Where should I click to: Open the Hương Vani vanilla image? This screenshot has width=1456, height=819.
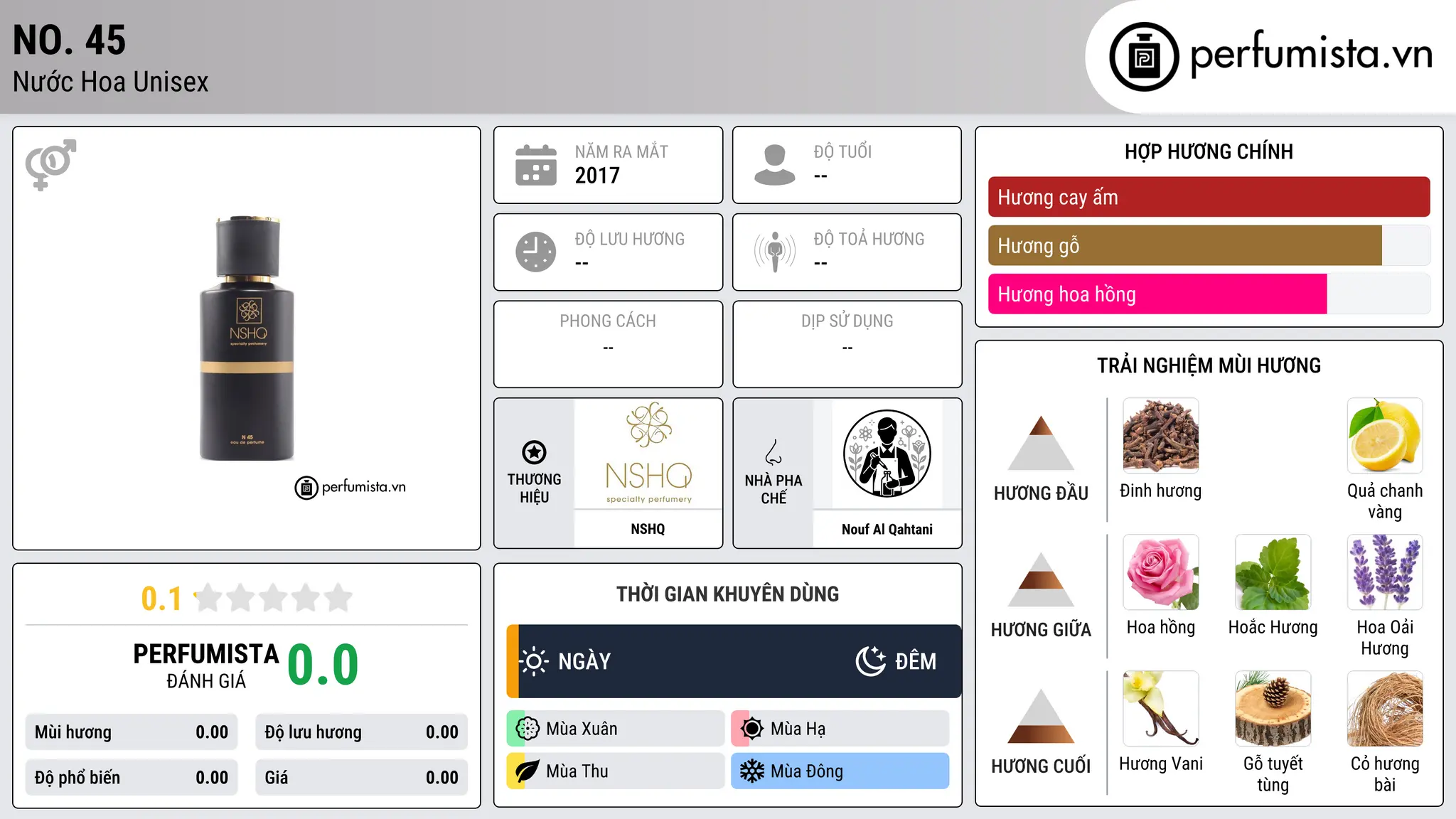tap(1161, 709)
